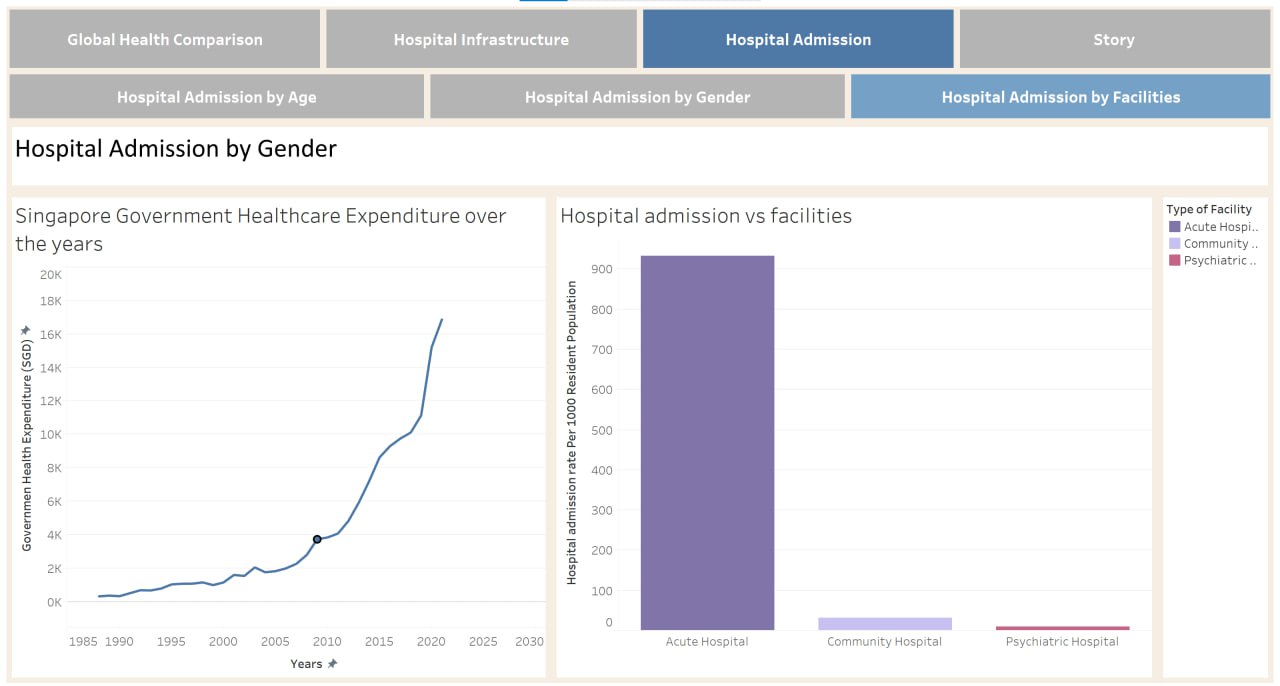The image size is (1280, 686).
Task: Click the Hospital admission vs facilities chart title
Action: point(705,216)
